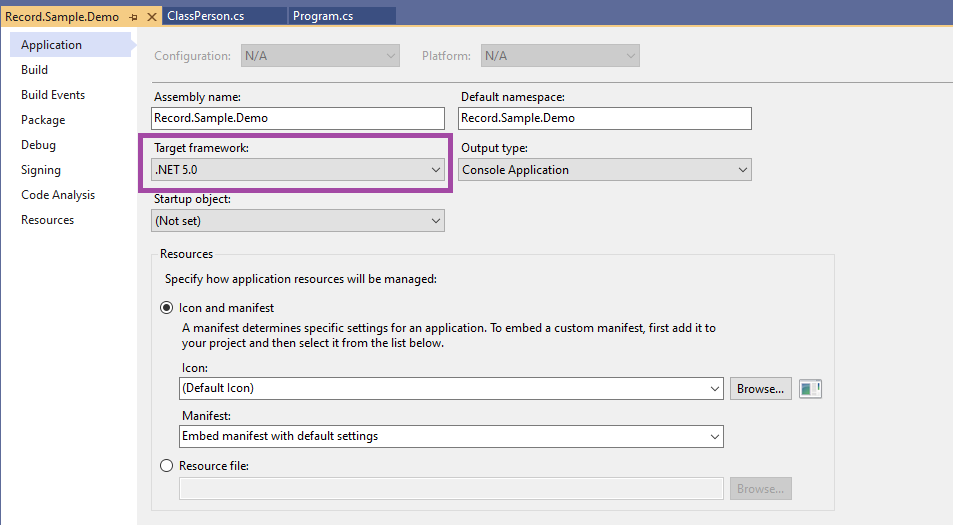
Task: Go to the Build Events page
Action: [53, 95]
